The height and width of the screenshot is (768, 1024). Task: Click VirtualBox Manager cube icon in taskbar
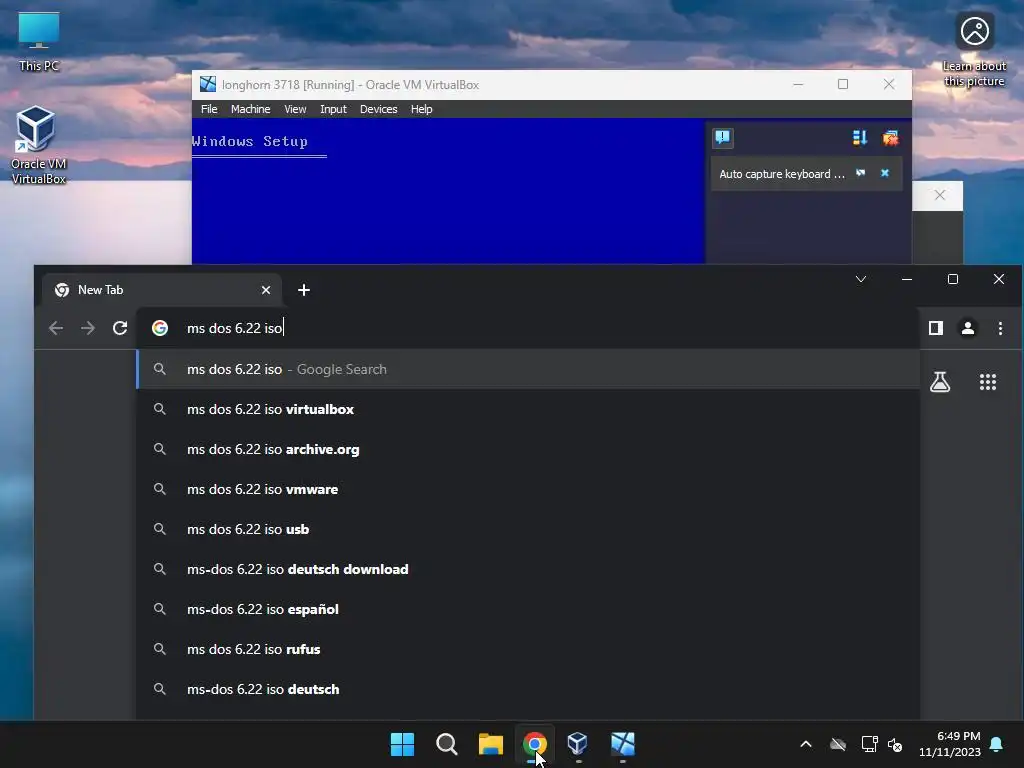click(x=578, y=744)
